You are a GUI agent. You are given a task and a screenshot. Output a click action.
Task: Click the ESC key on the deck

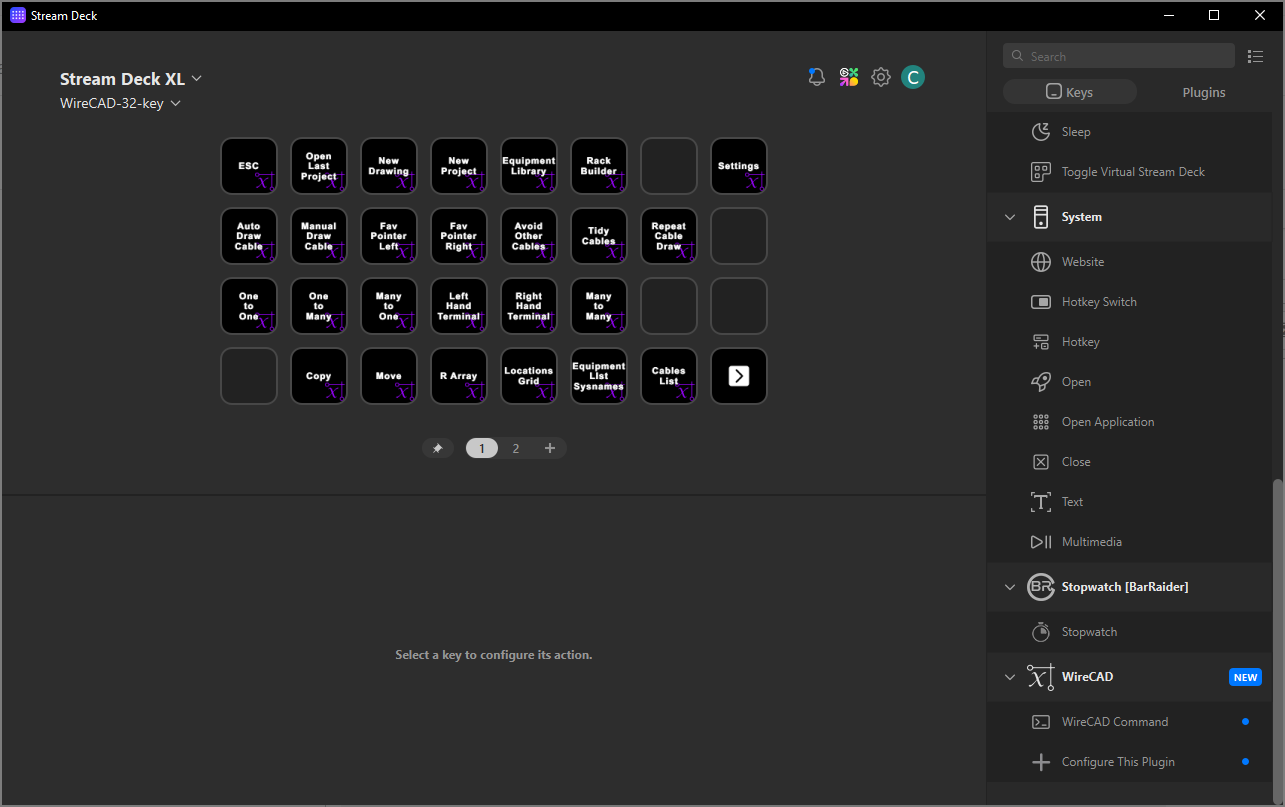pos(249,166)
